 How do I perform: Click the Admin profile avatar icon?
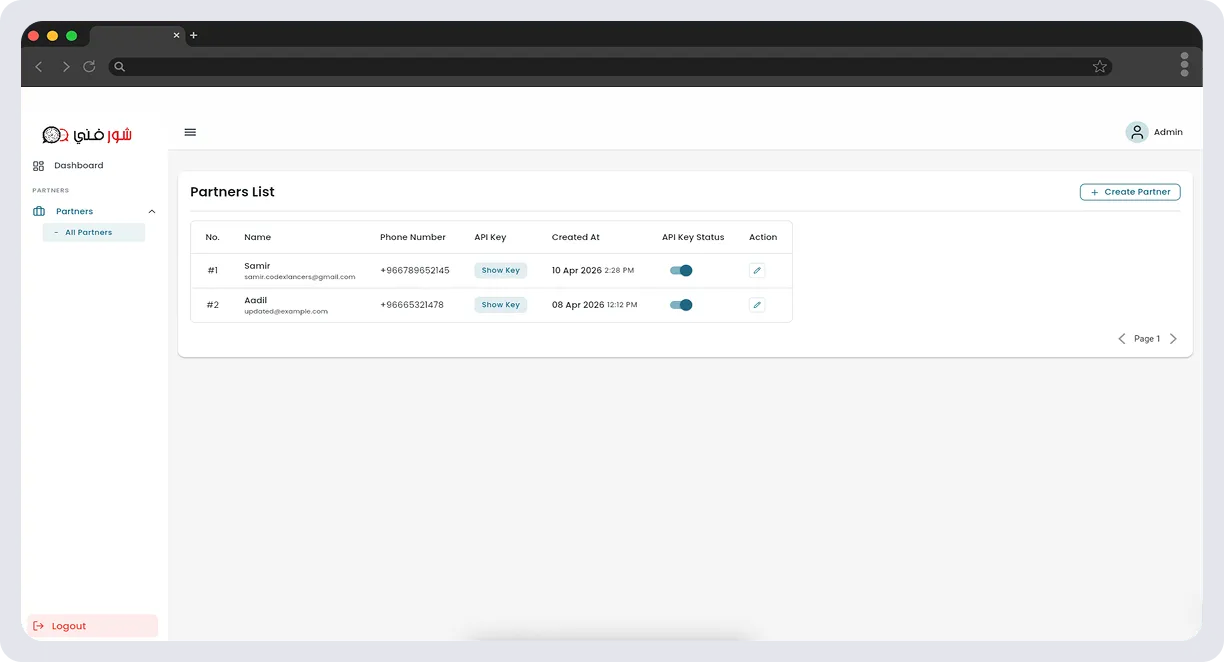point(1137,132)
